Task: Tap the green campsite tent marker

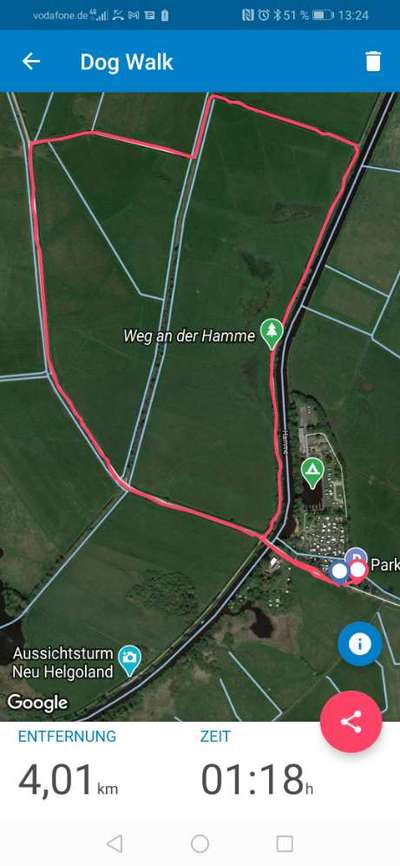Action: [x=312, y=472]
